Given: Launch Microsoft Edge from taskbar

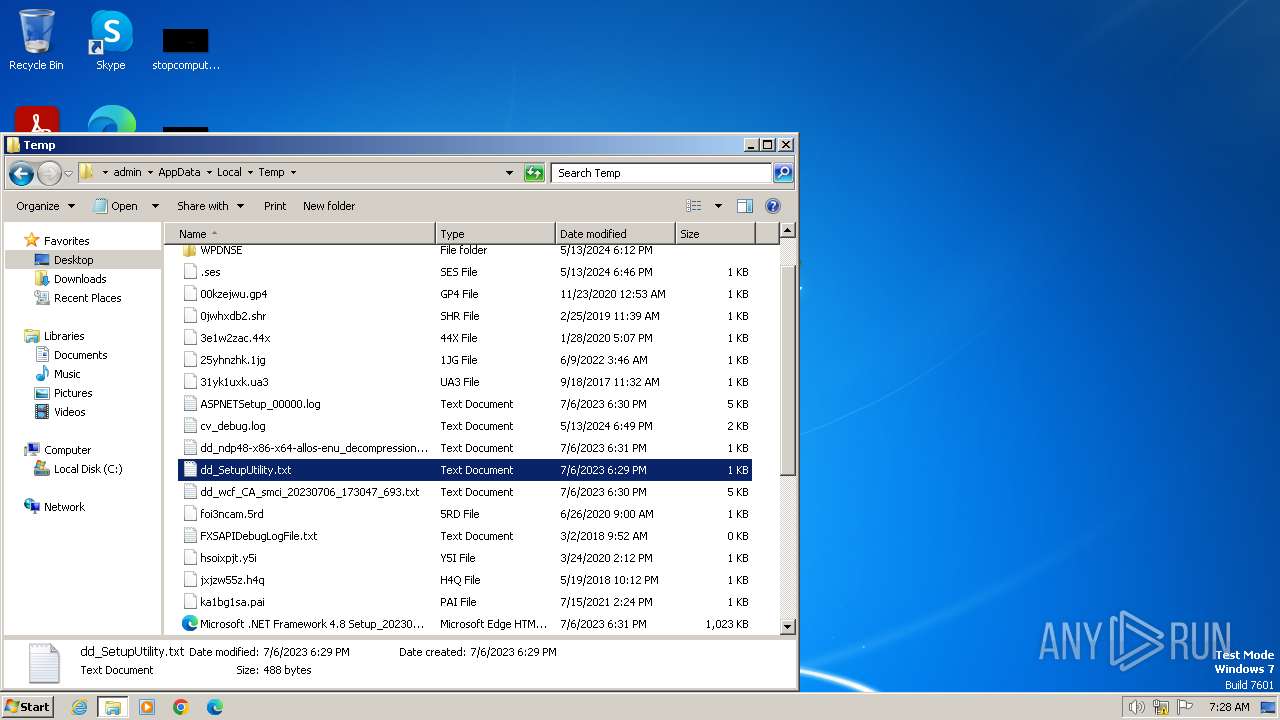Looking at the screenshot, I should 214,707.
